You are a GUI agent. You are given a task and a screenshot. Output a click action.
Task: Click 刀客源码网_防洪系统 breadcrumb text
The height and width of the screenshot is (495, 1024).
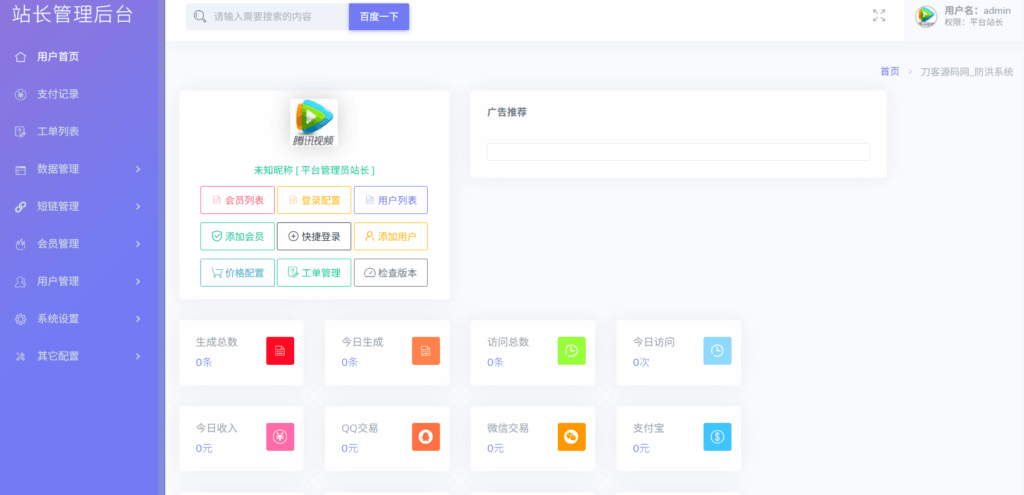point(967,72)
